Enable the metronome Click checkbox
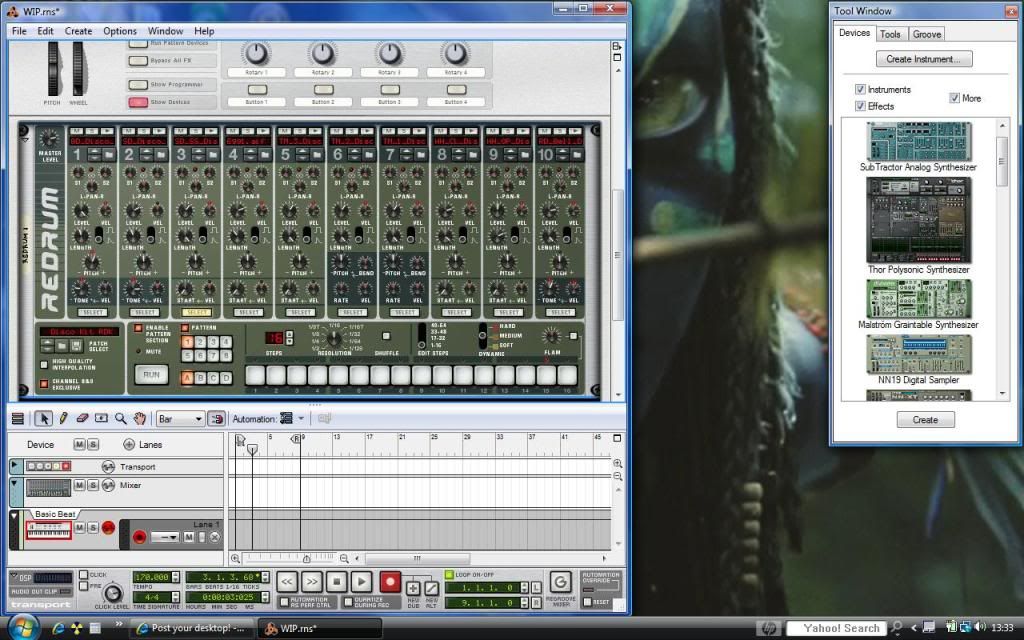Viewport: 1024px width, 640px height. [x=83, y=575]
